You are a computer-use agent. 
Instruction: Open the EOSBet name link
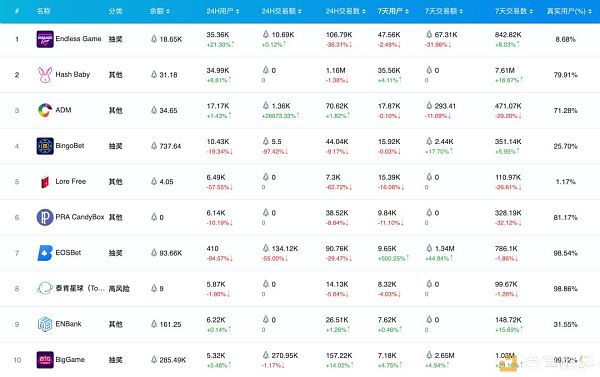pyautogui.click(x=68, y=253)
